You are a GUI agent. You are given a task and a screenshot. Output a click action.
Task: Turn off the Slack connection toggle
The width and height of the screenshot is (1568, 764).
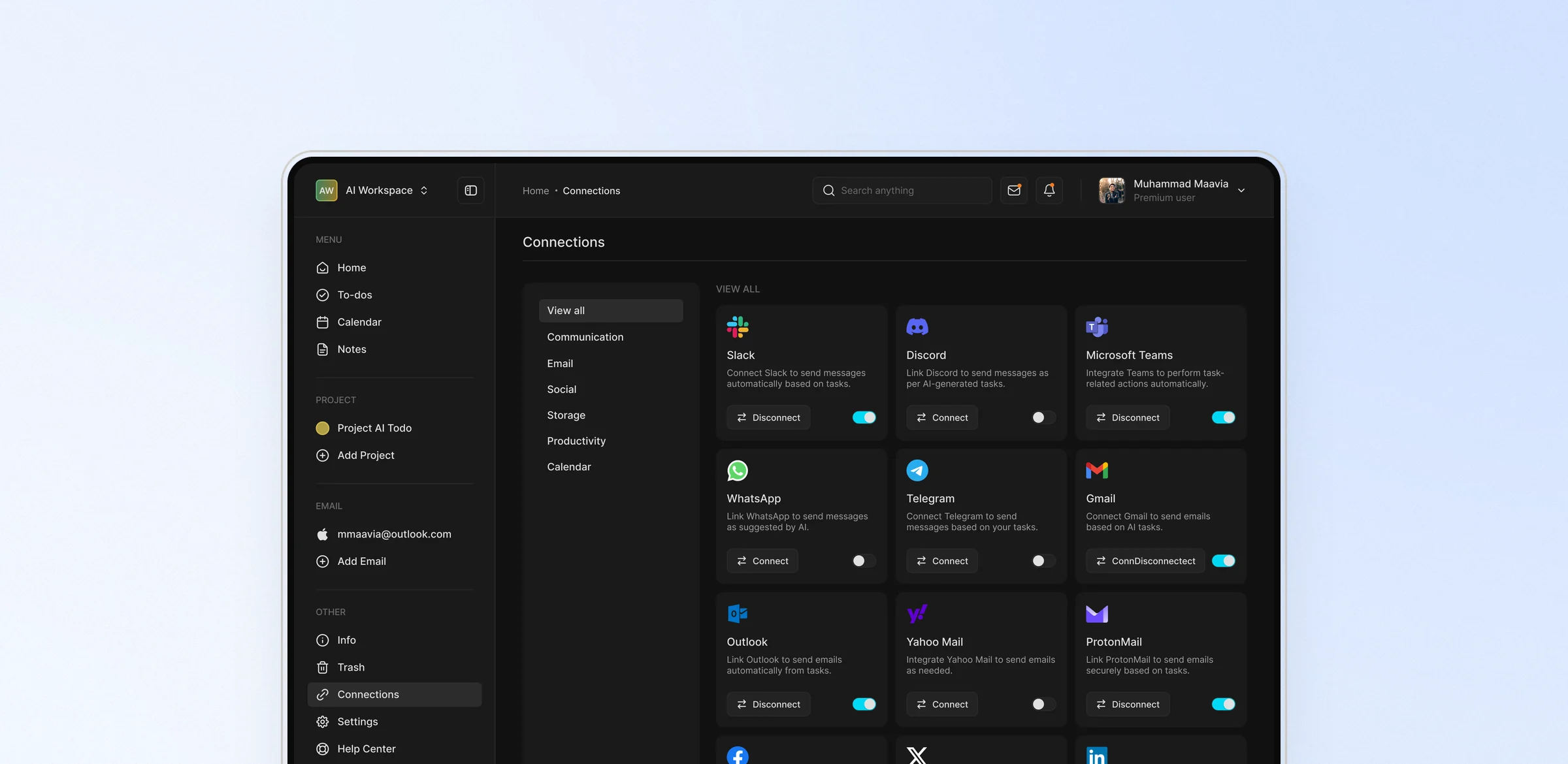point(864,417)
